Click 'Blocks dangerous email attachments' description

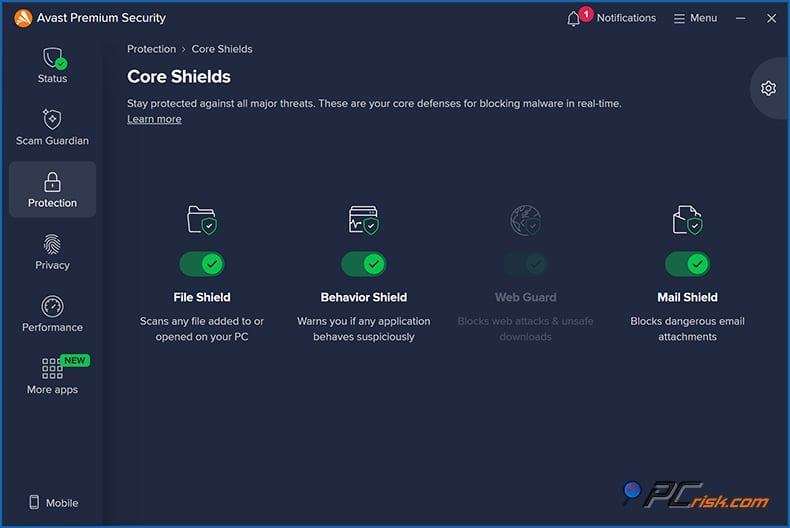pyautogui.click(x=687, y=328)
